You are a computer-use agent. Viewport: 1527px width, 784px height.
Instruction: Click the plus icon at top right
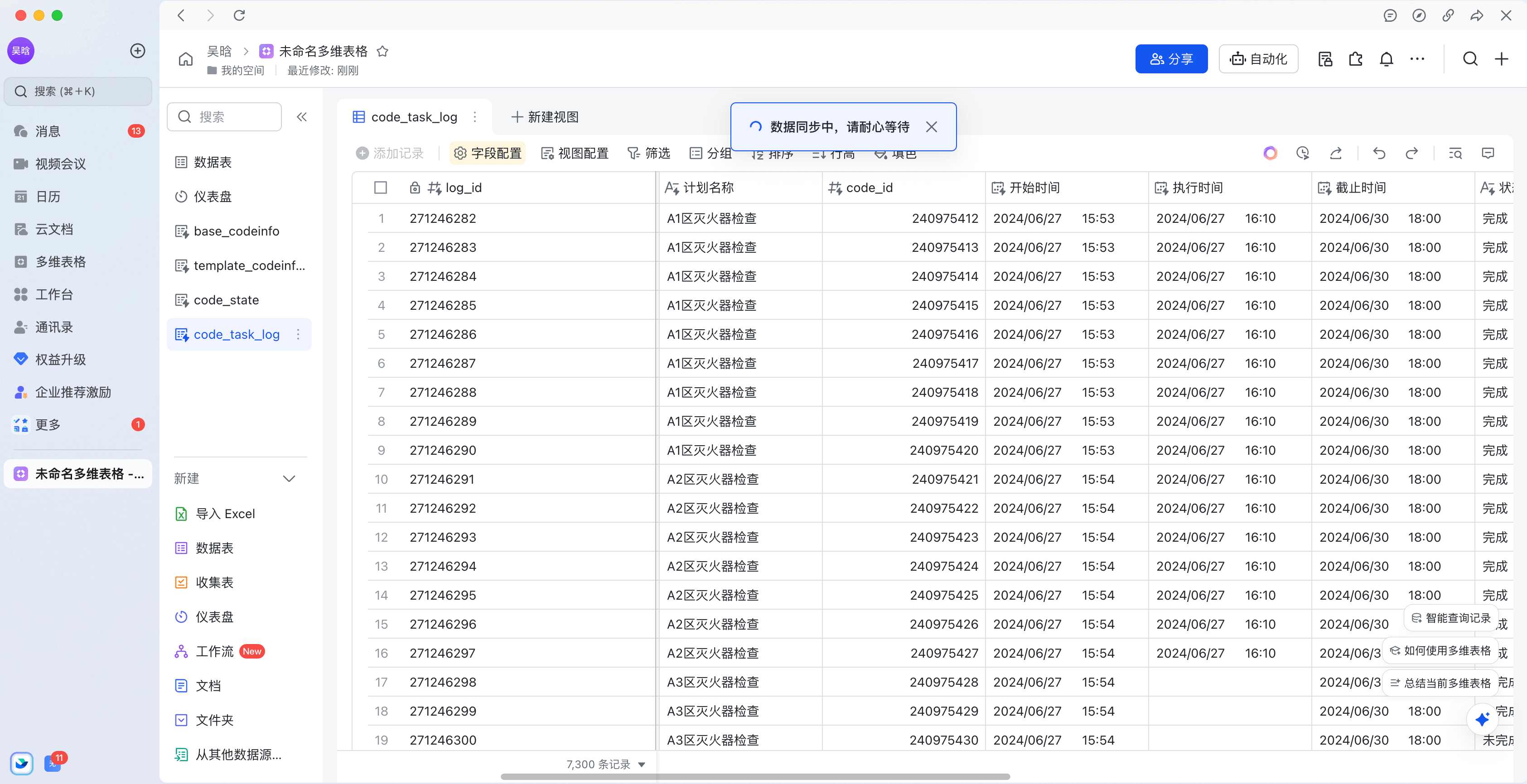(1502, 59)
